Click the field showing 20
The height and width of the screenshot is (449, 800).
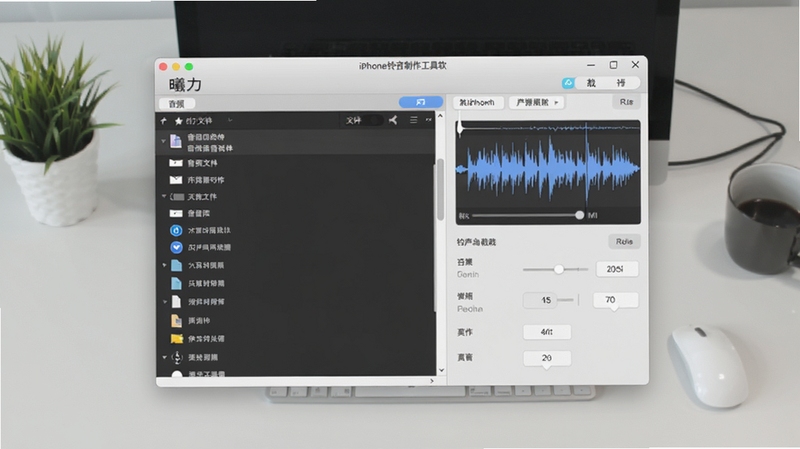[x=547, y=358]
